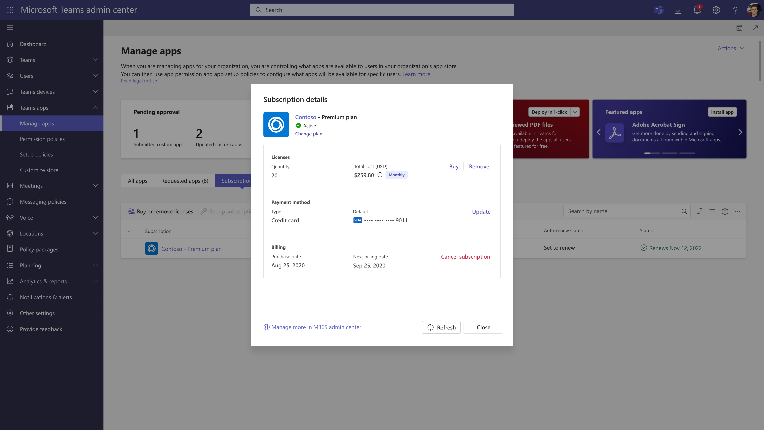Switch to the Requested apps tab

tap(185, 181)
